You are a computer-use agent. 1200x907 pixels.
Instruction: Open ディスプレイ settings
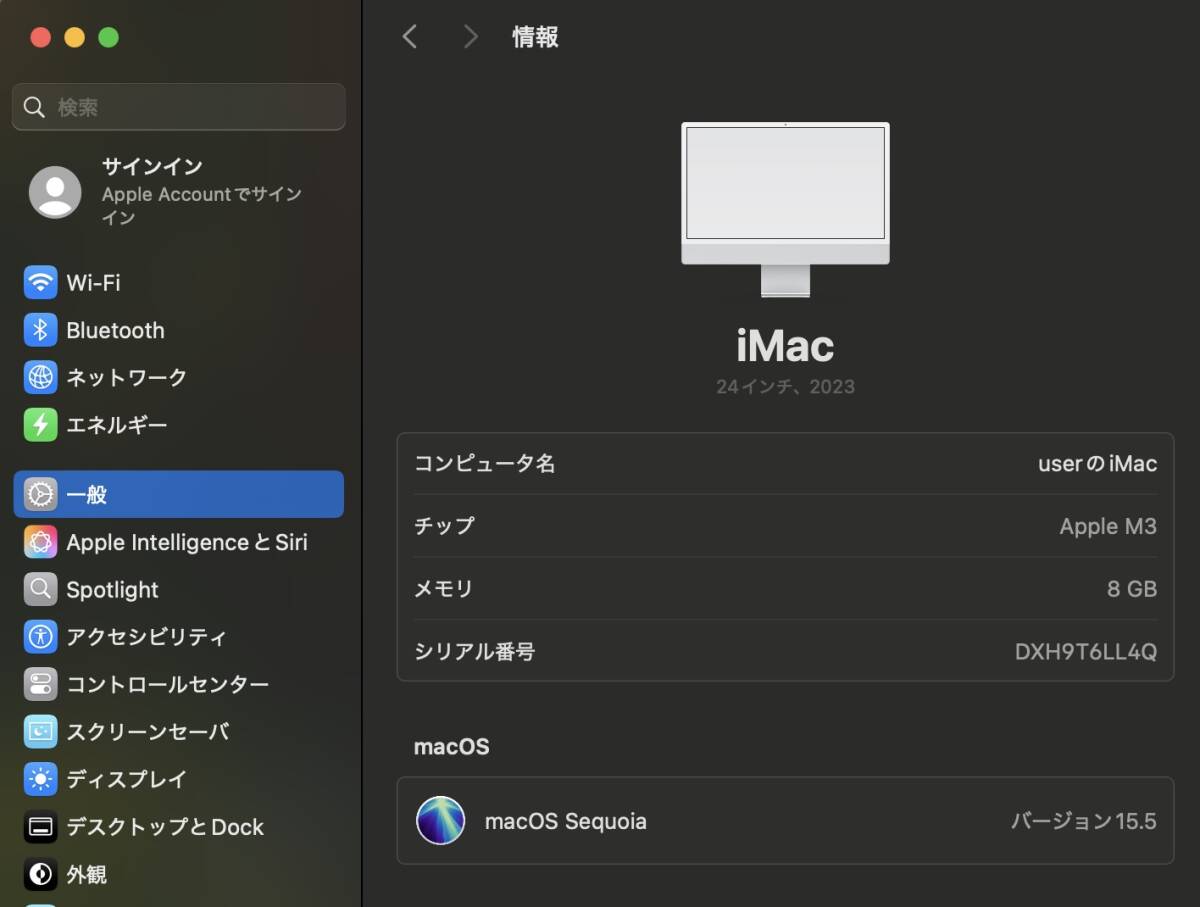pos(126,779)
